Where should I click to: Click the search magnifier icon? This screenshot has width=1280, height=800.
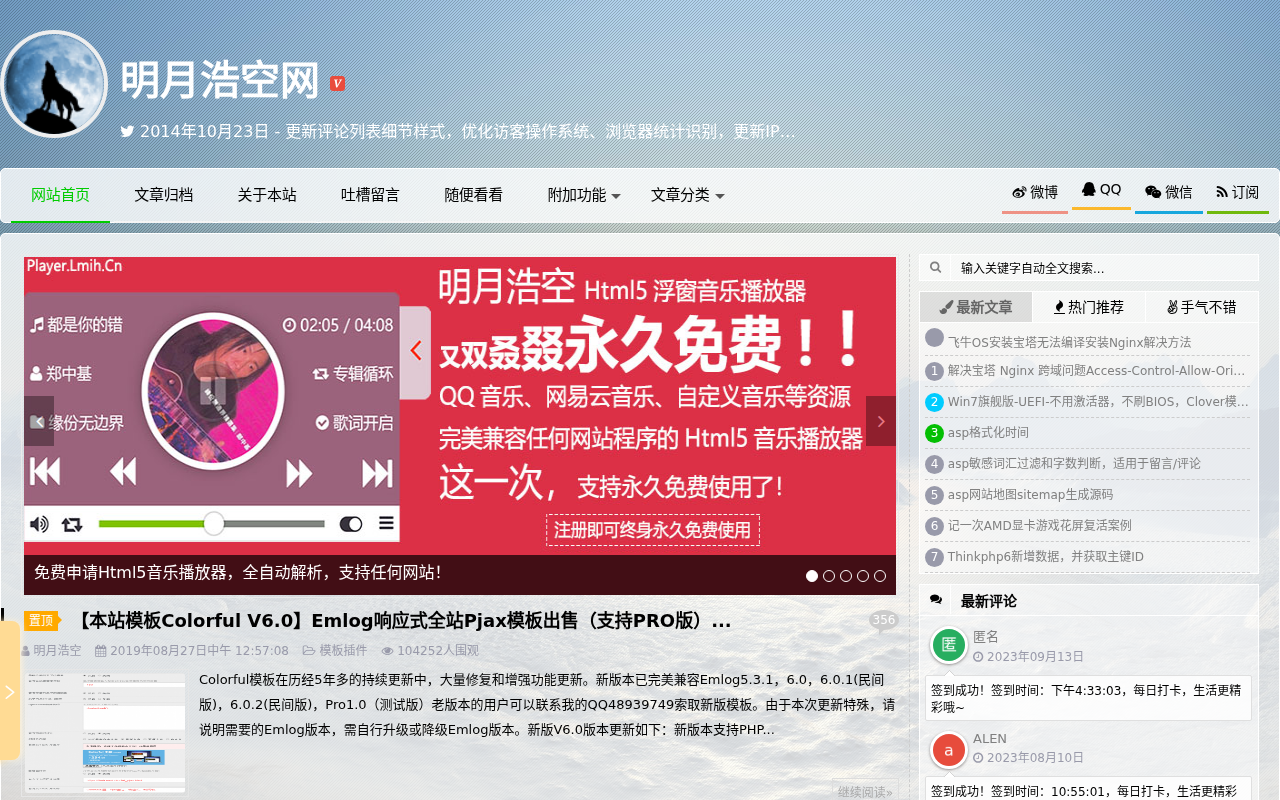(x=936, y=268)
